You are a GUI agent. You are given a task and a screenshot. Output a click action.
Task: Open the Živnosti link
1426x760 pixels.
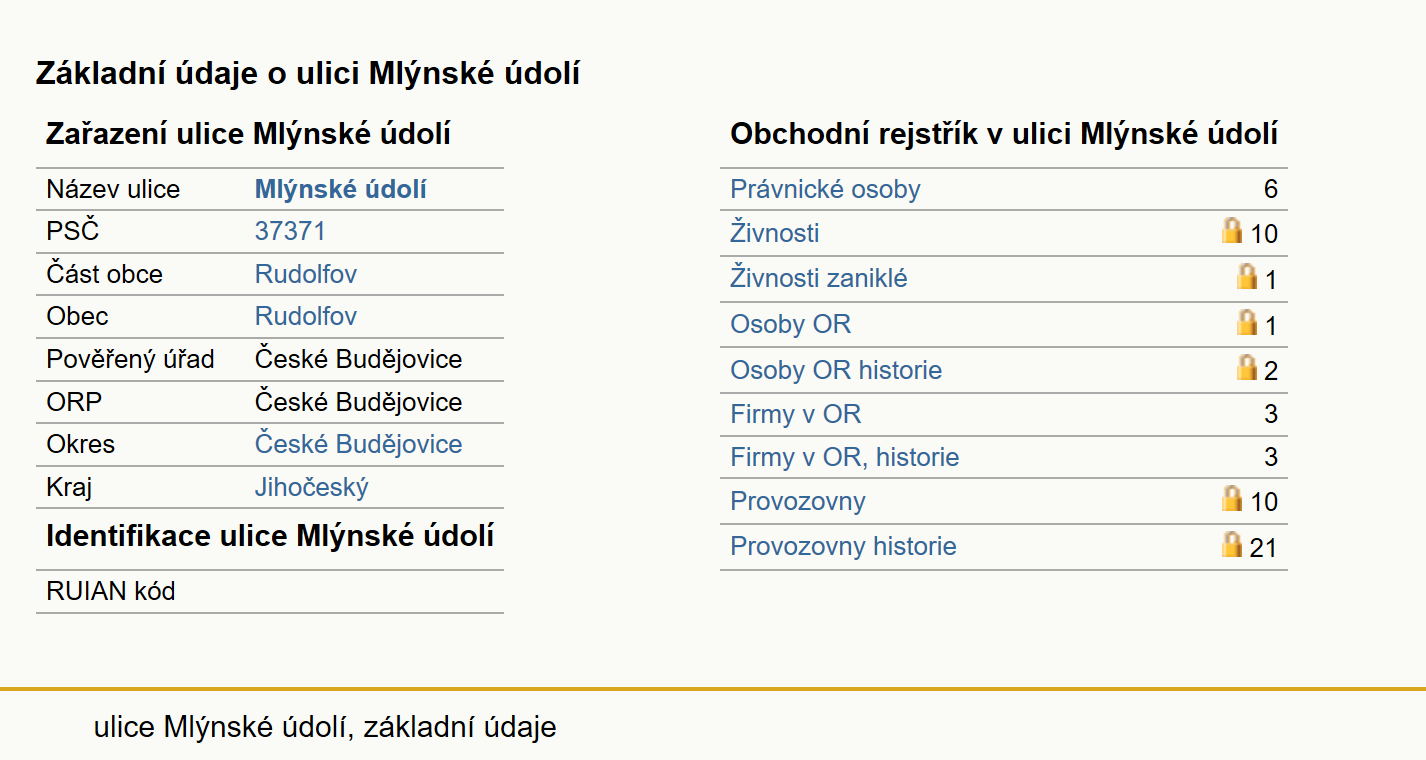click(775, 233)
